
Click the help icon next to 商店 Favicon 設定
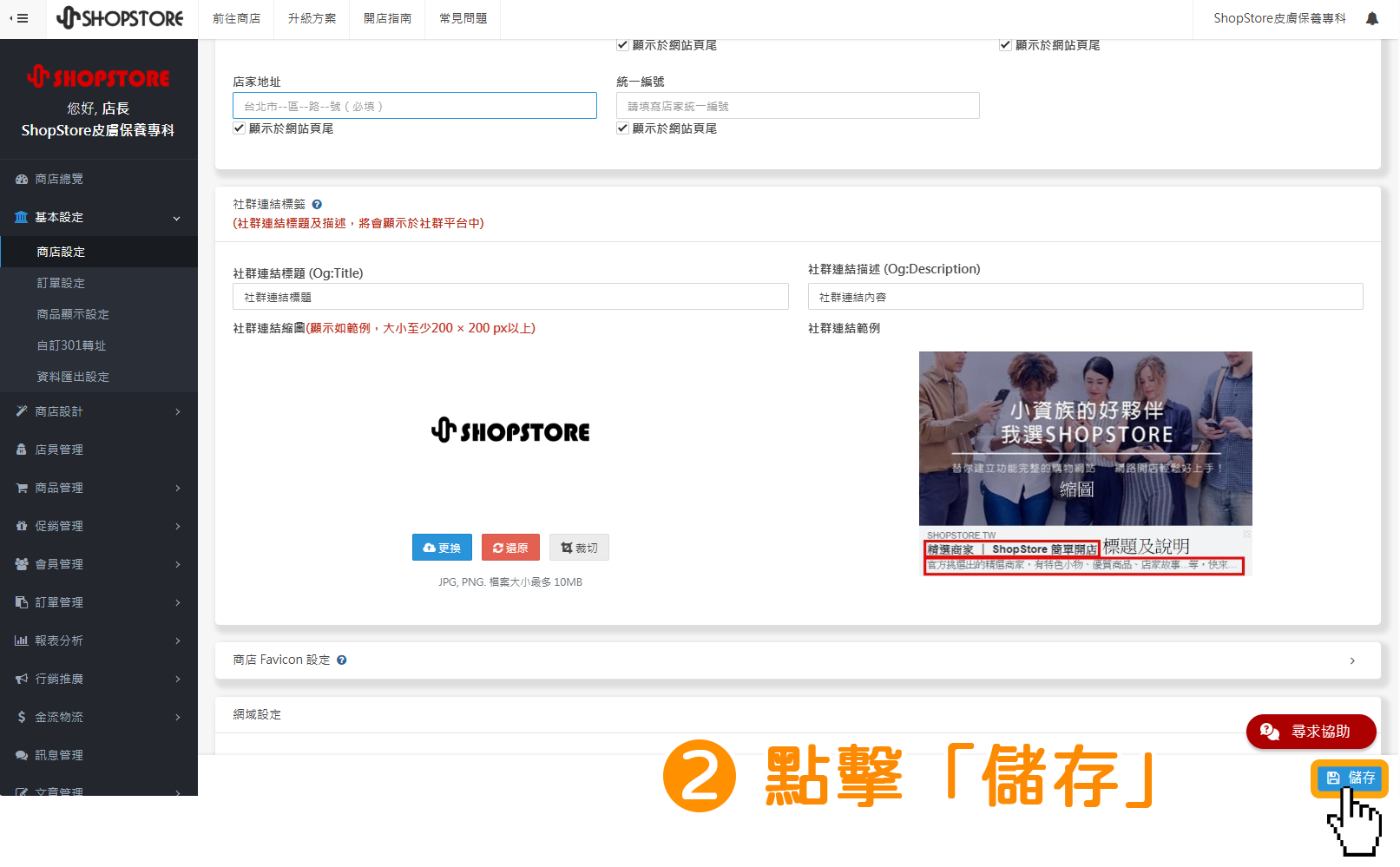click(x=341, y=660)
